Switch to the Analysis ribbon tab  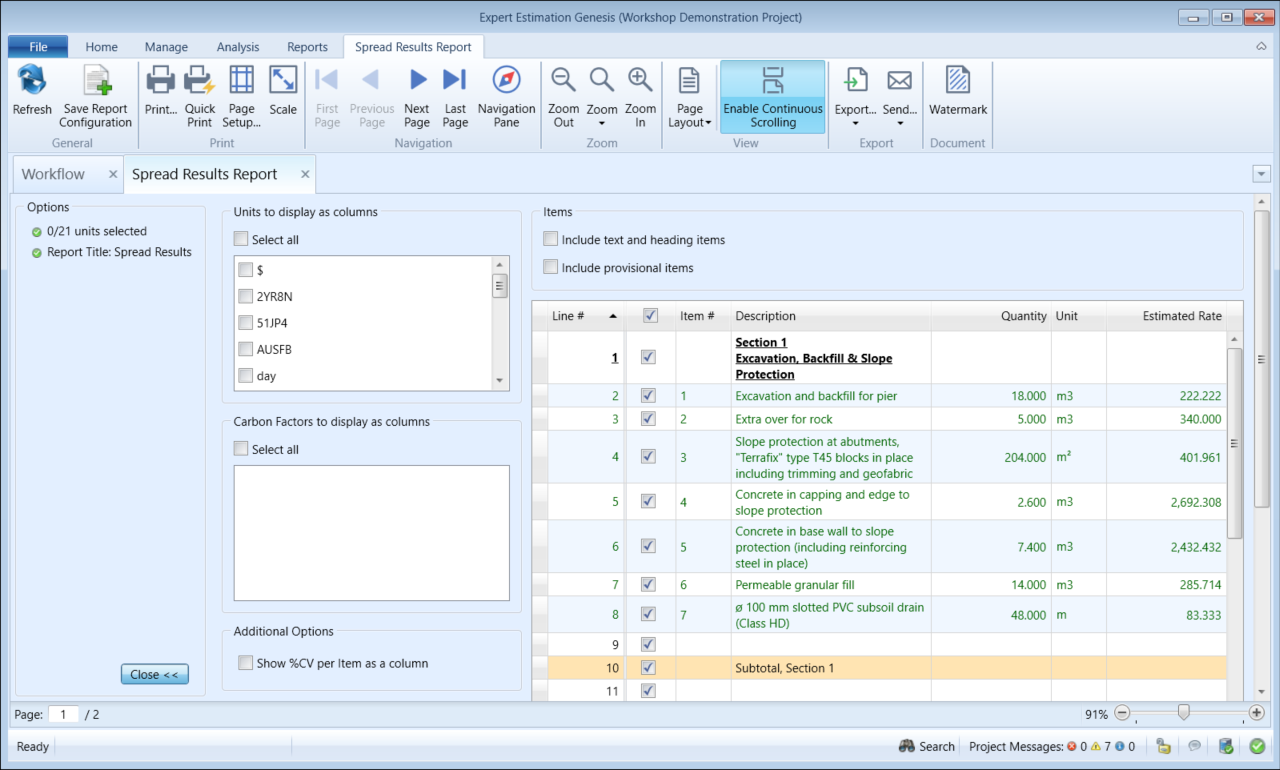tap(237, 47)
